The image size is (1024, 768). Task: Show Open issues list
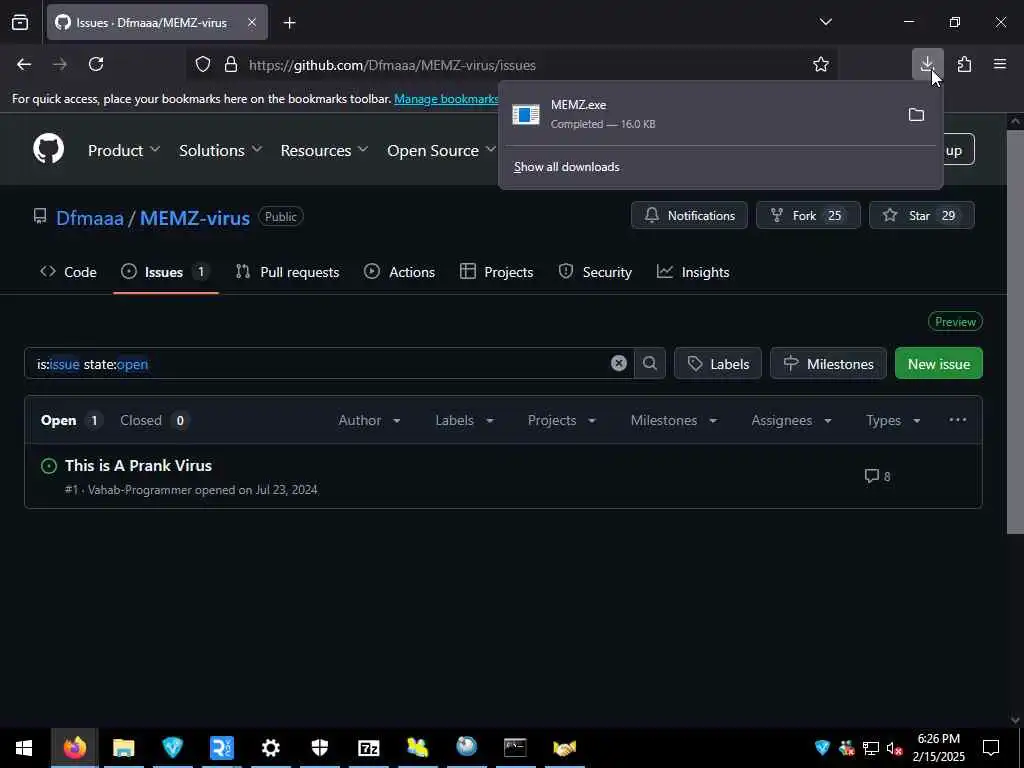pos(70,420)
